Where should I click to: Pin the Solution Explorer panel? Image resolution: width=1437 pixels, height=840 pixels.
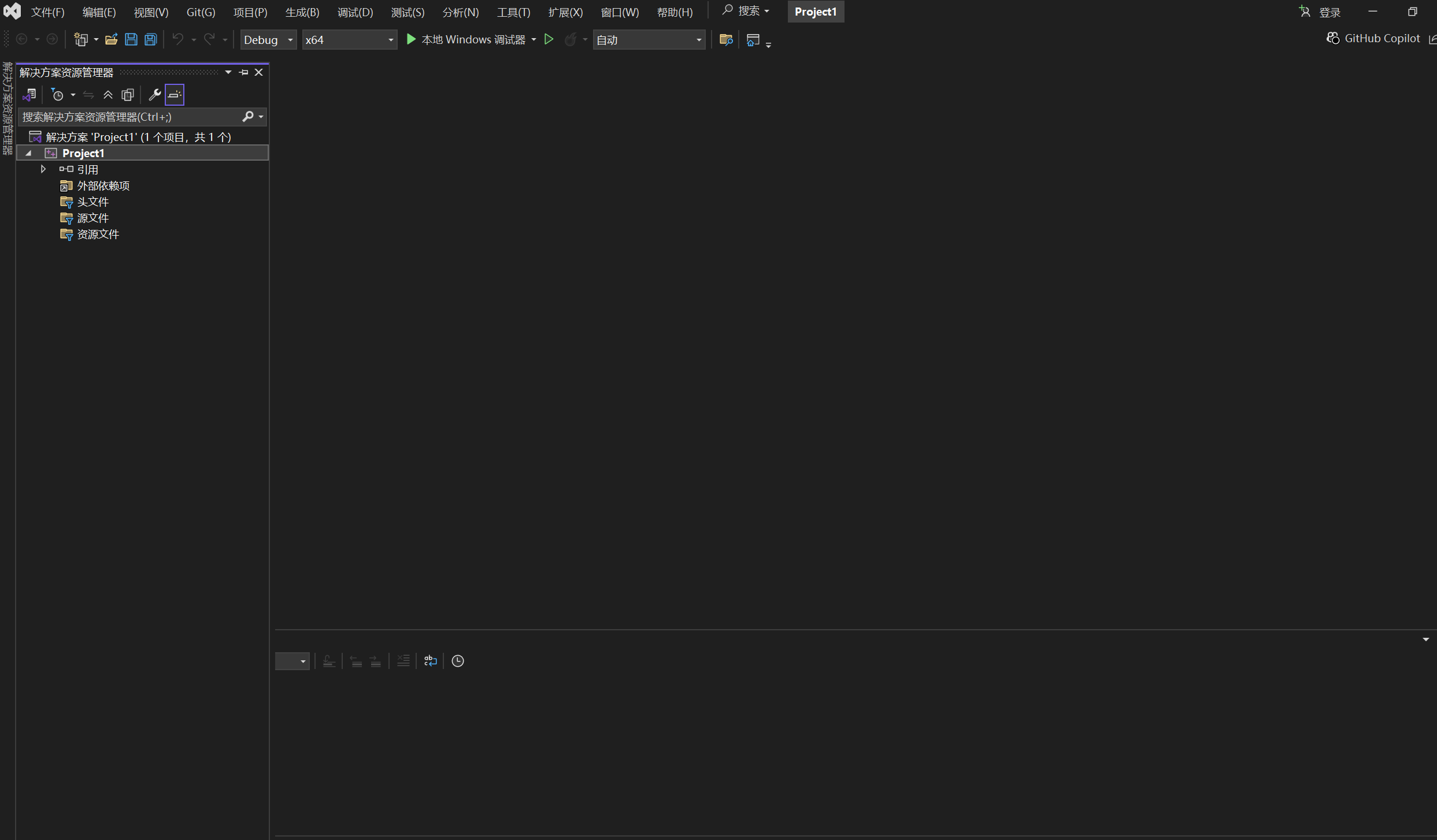click(x=243, y=72)
